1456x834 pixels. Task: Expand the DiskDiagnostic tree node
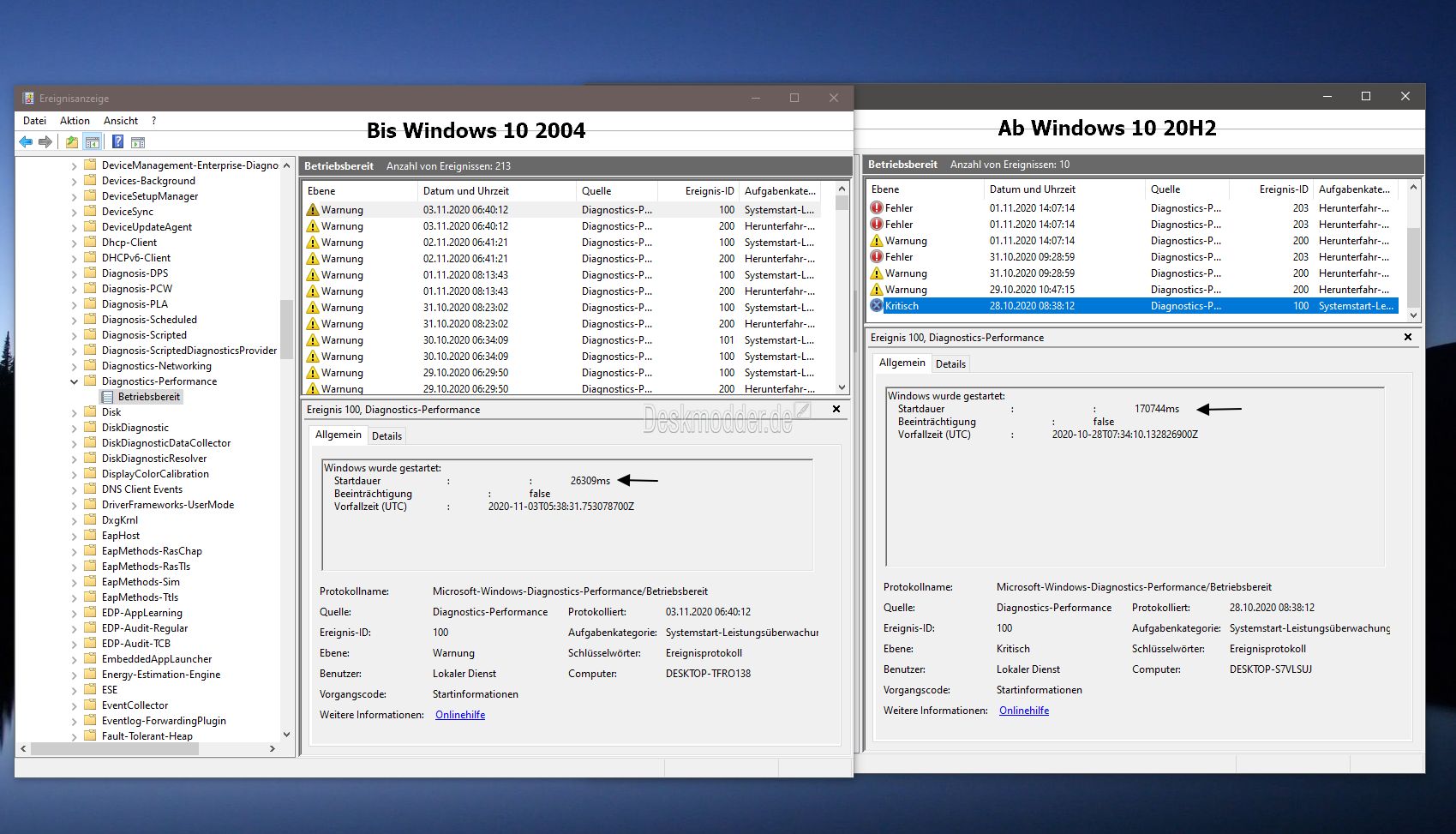pyautogui.click(x=74, y=428)
